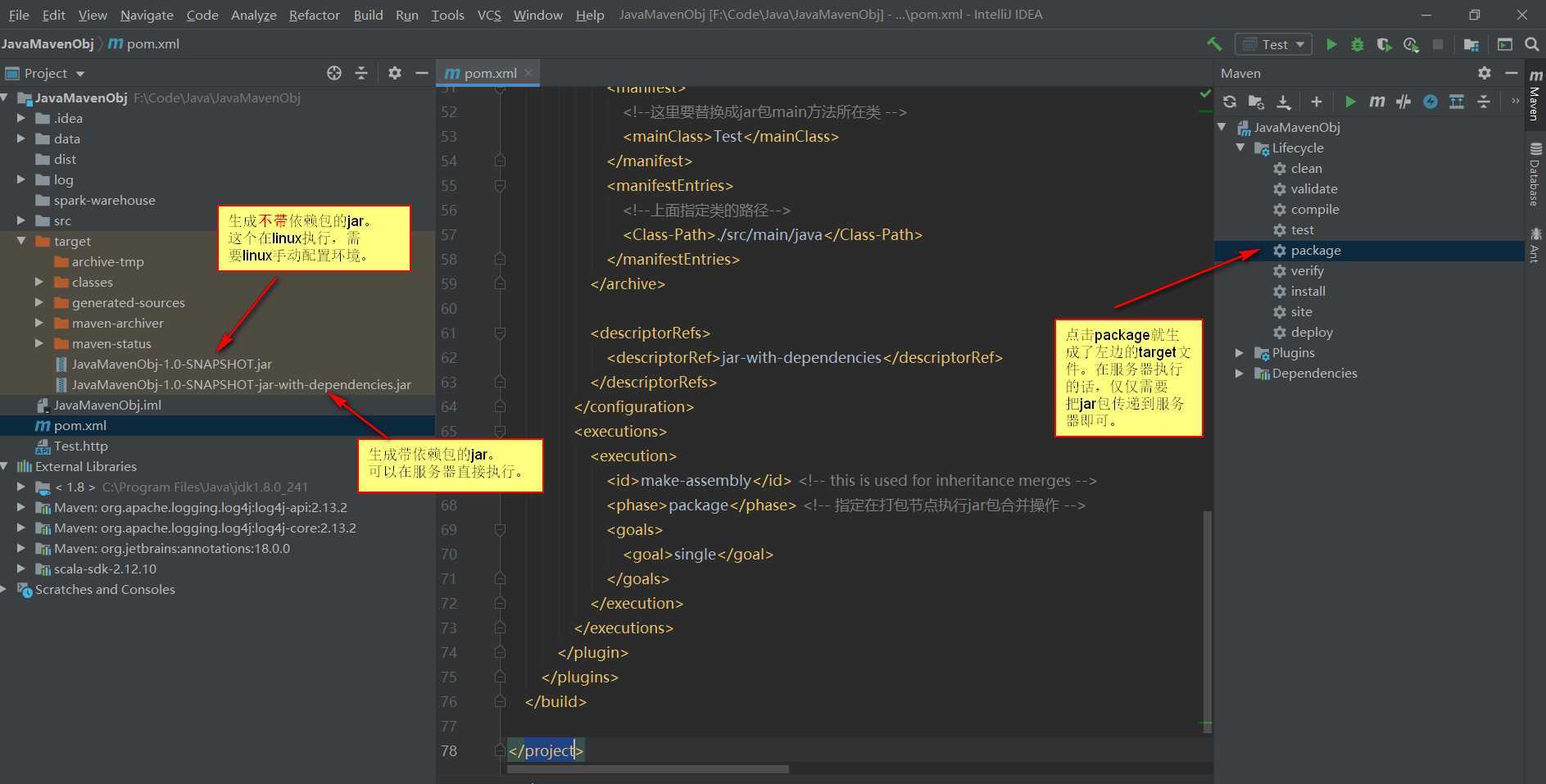Show Maven dependencies diagram icon

(x=1457, y=102)
